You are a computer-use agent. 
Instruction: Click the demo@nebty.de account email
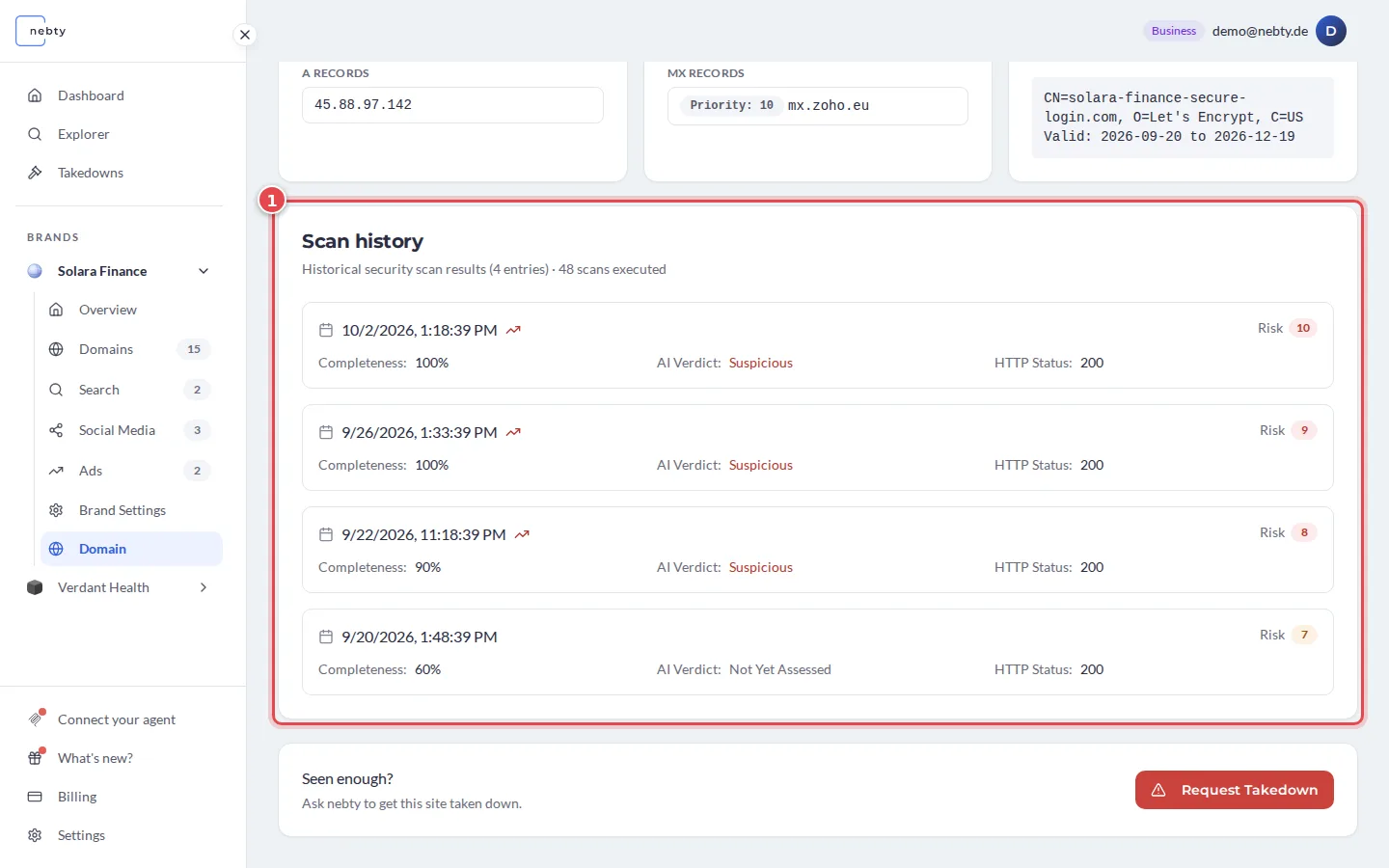(x=1260, y=31)
